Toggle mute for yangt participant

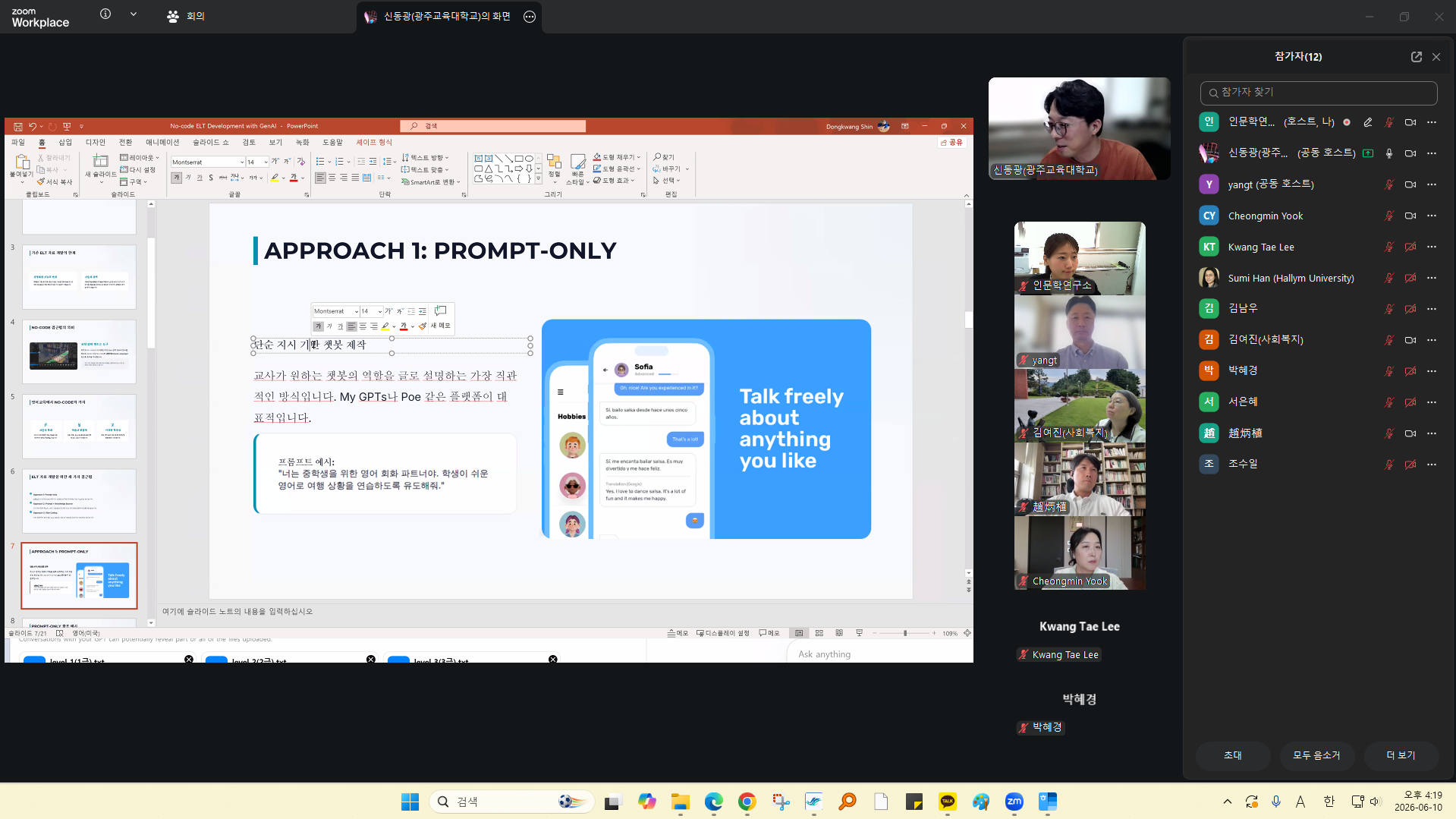coord(1388,184)
